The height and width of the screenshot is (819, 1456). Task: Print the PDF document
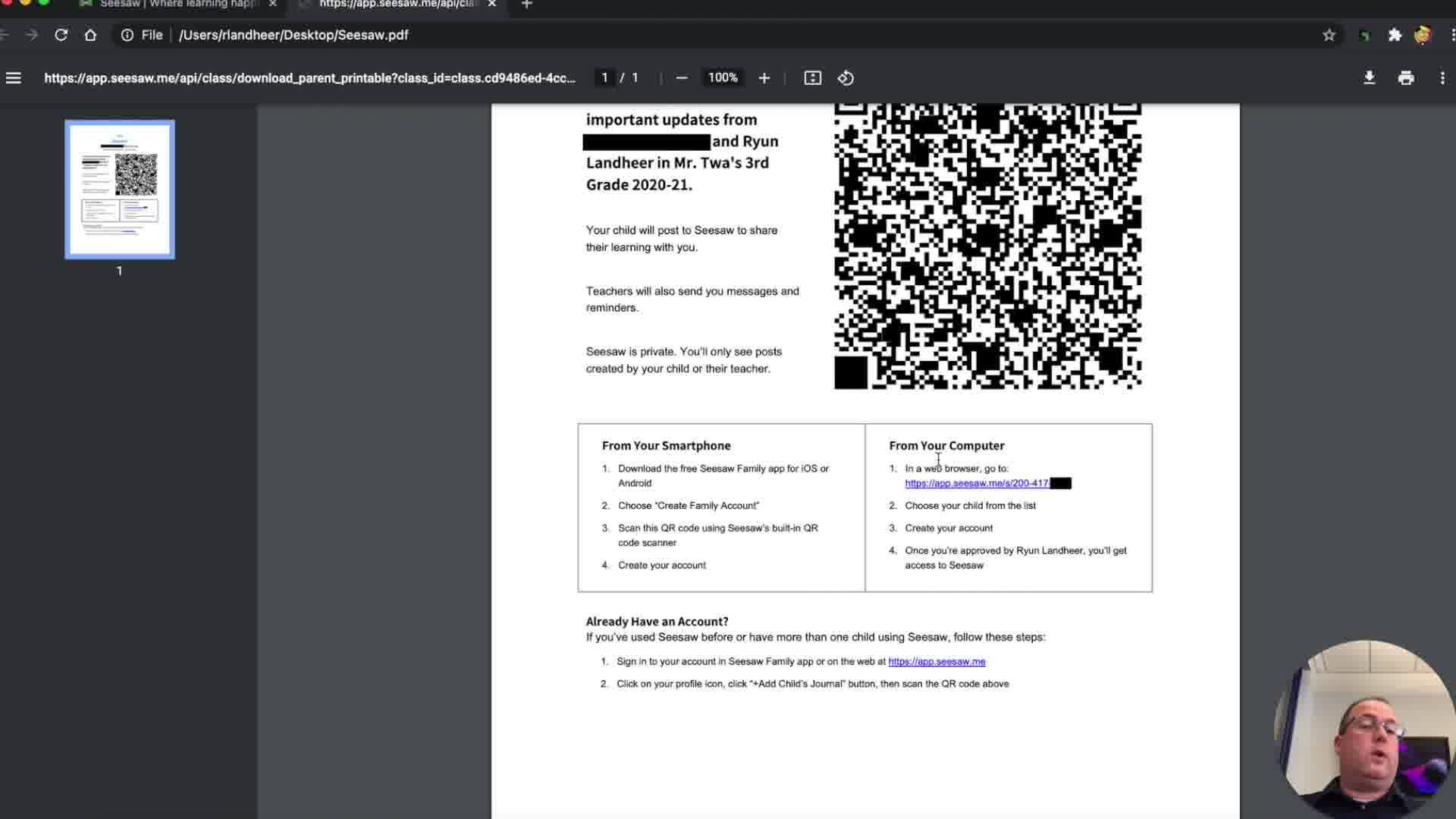(x=1406, y=78)
